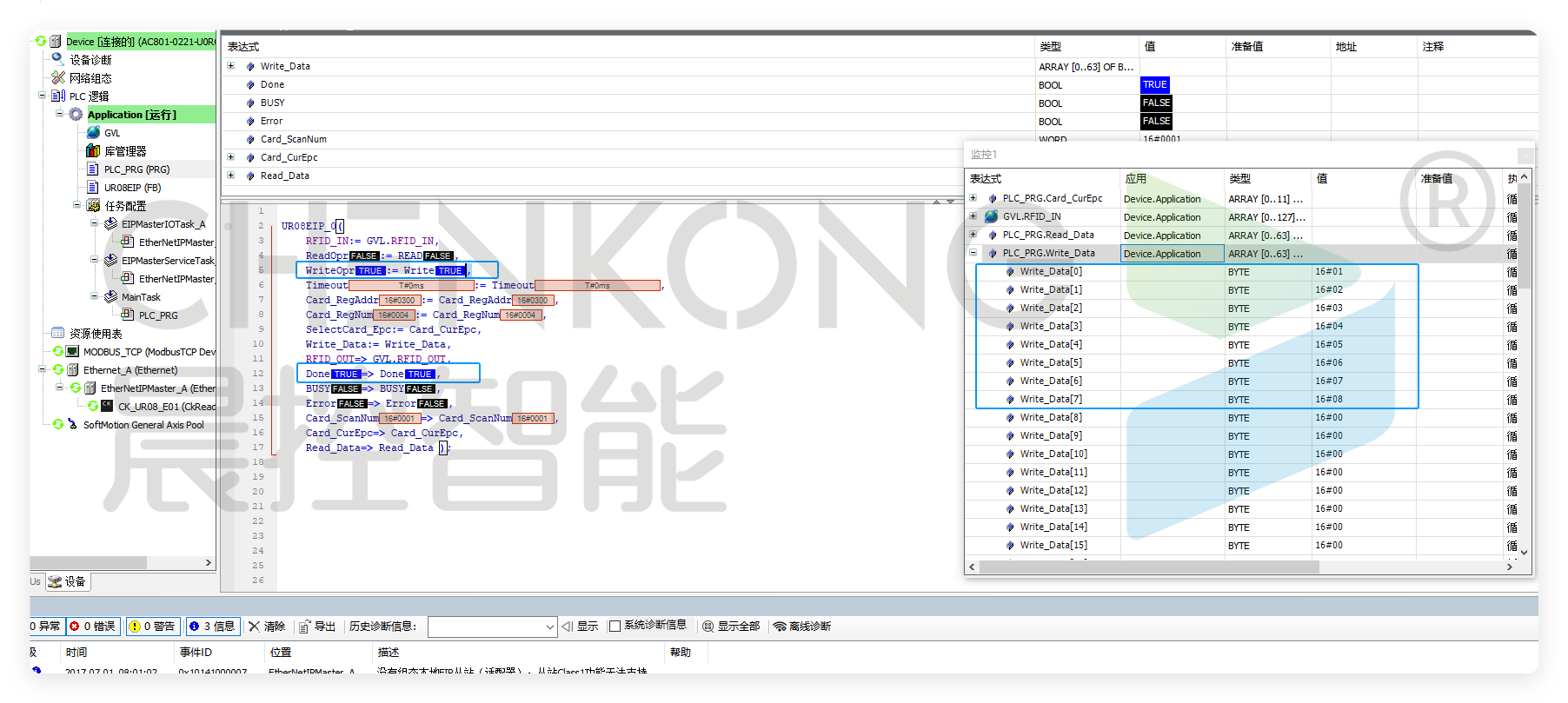Click the 0 错误 filter button
The height and width of the screenshot is (703, 1568).
(94, 626)
